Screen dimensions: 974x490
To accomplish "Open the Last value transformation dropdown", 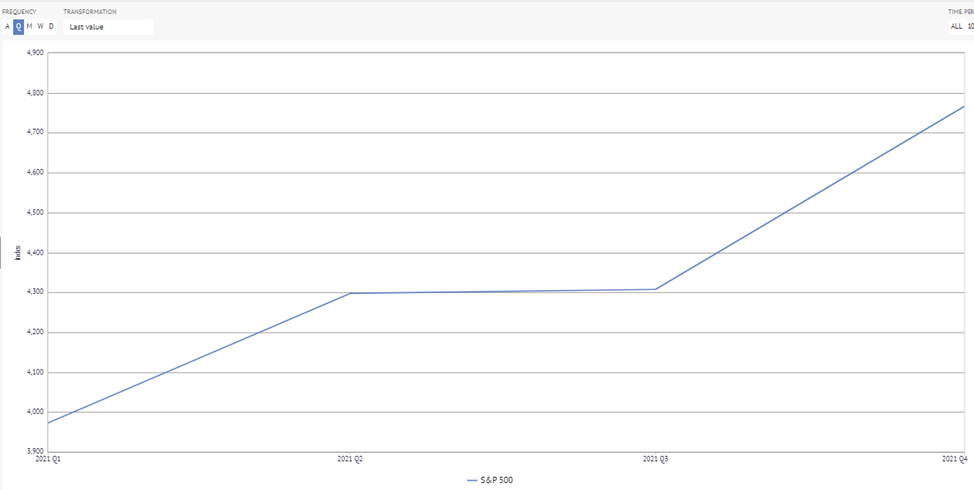I will (108, 27).
